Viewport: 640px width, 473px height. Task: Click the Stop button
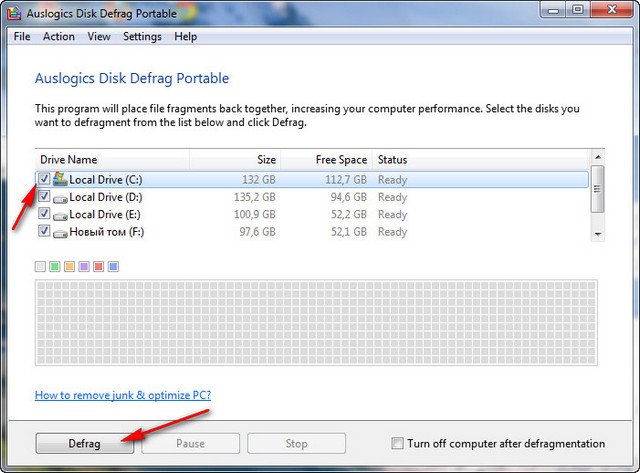coord(296,443)
